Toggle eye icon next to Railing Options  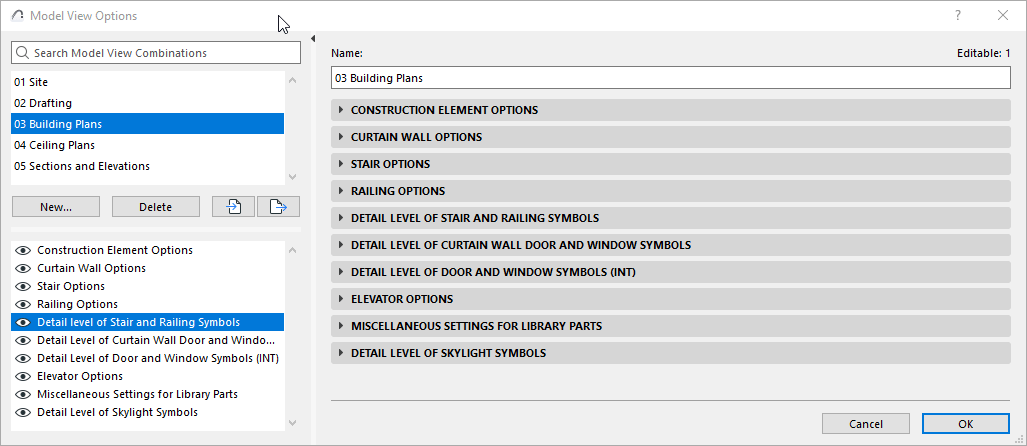click(22, 304)
